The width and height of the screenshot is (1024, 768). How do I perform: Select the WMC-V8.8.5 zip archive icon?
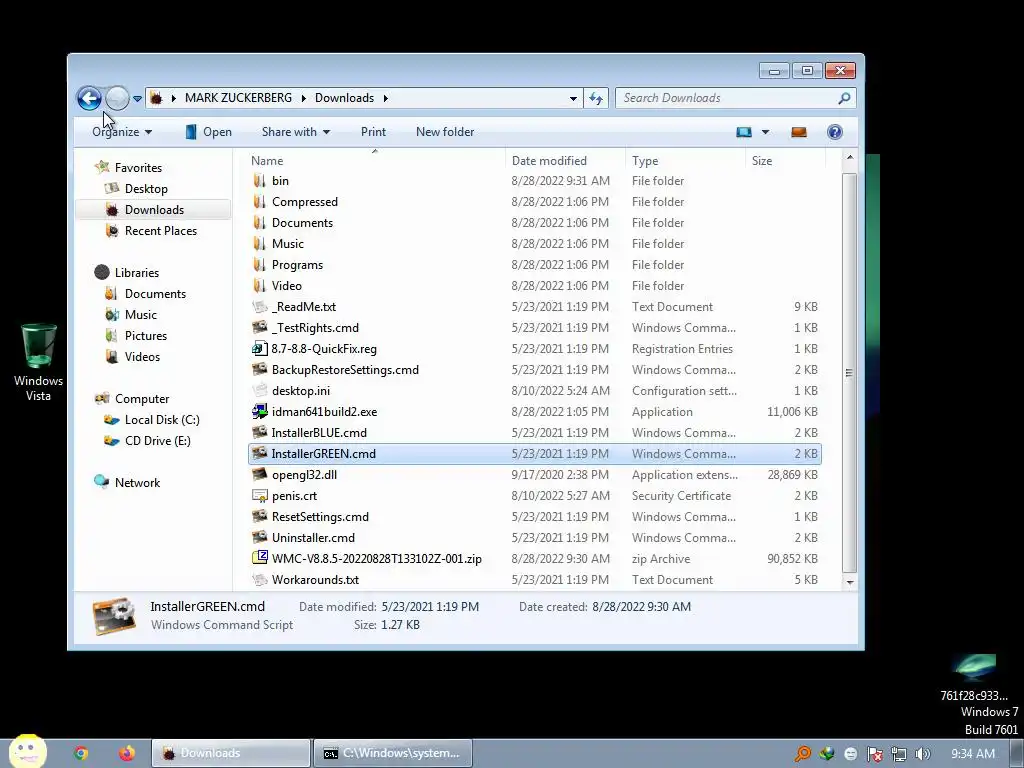259,558
